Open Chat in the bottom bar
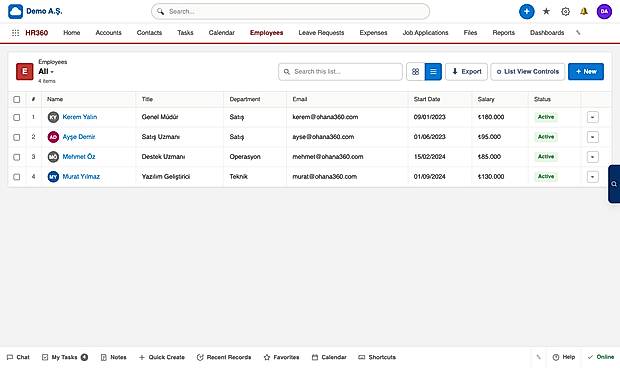Screen dimensions: 620x368 [18, 357]
